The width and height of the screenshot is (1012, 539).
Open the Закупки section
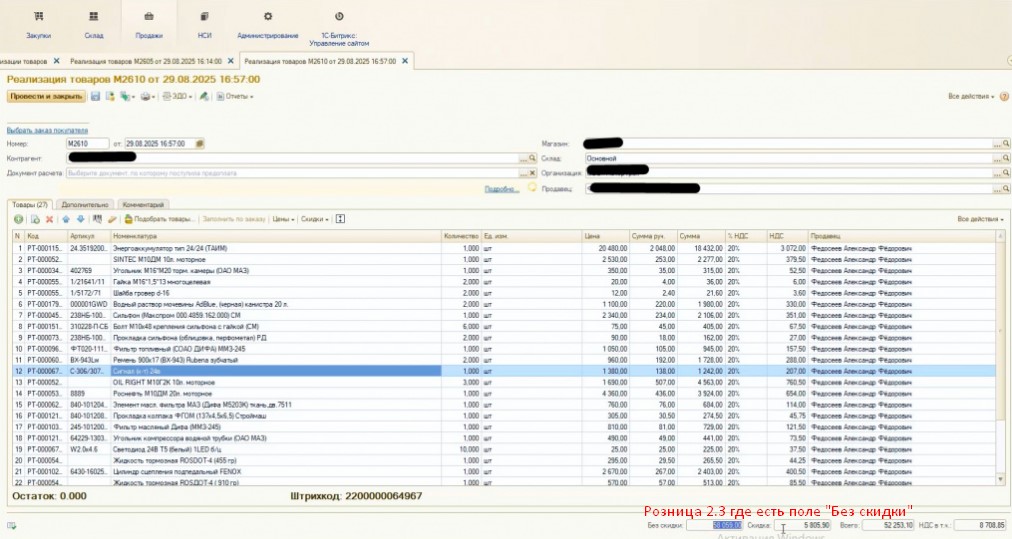(x=39, y=25)
